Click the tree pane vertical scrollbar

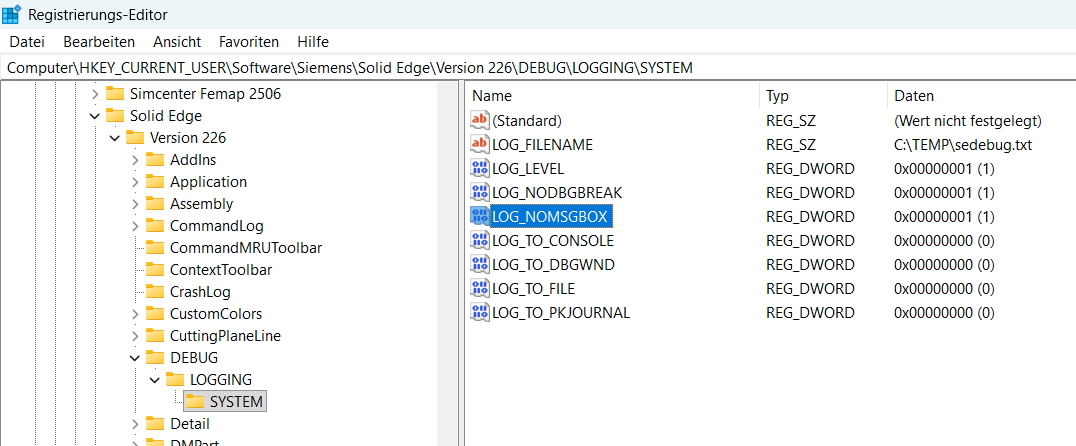448,264
